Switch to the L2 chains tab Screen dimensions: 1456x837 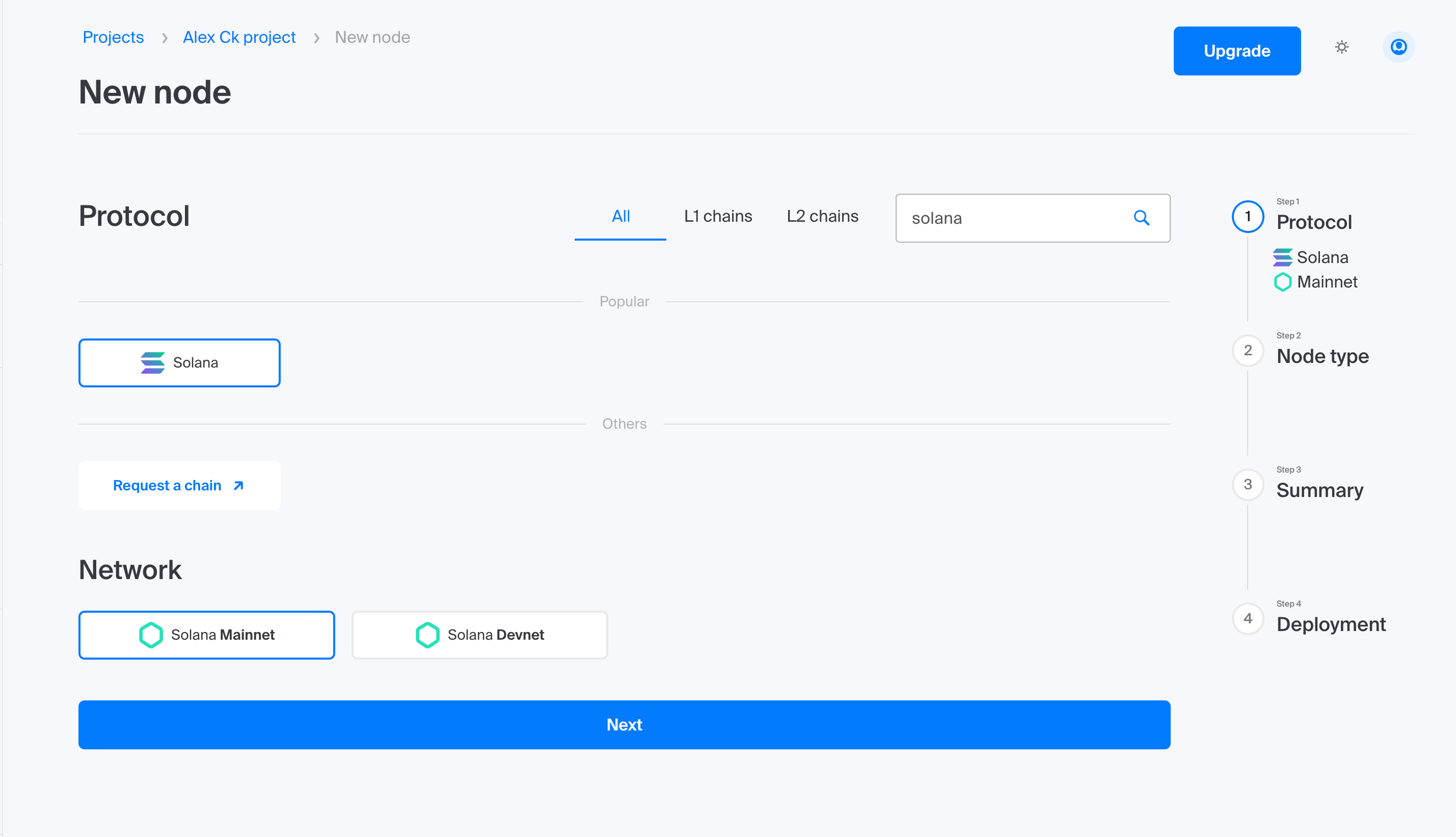822,216
